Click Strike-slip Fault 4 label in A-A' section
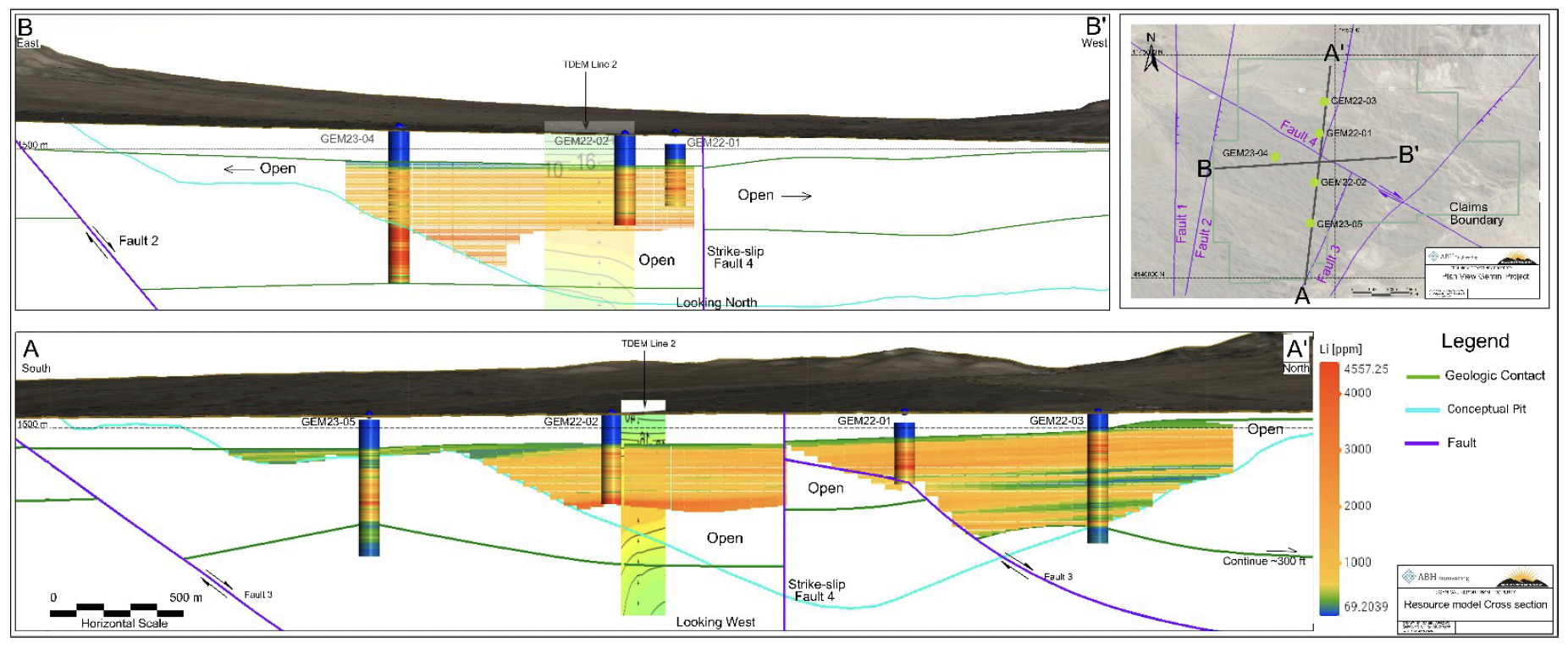This screenshot has width=1568, height=649. coord(816,591)
